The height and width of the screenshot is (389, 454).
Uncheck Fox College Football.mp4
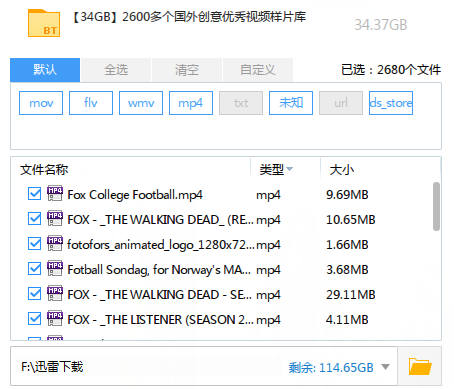click(34, 194)
